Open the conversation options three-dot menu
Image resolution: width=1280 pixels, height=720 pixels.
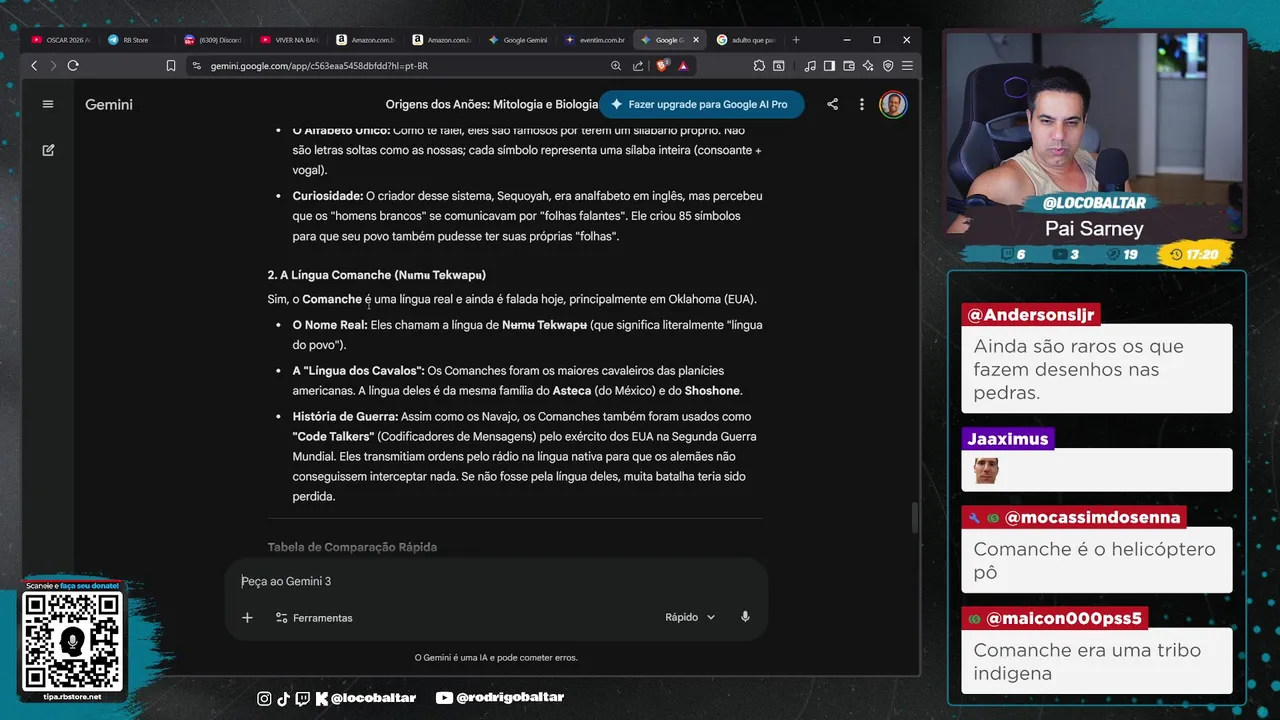click(x=861, y=104)
